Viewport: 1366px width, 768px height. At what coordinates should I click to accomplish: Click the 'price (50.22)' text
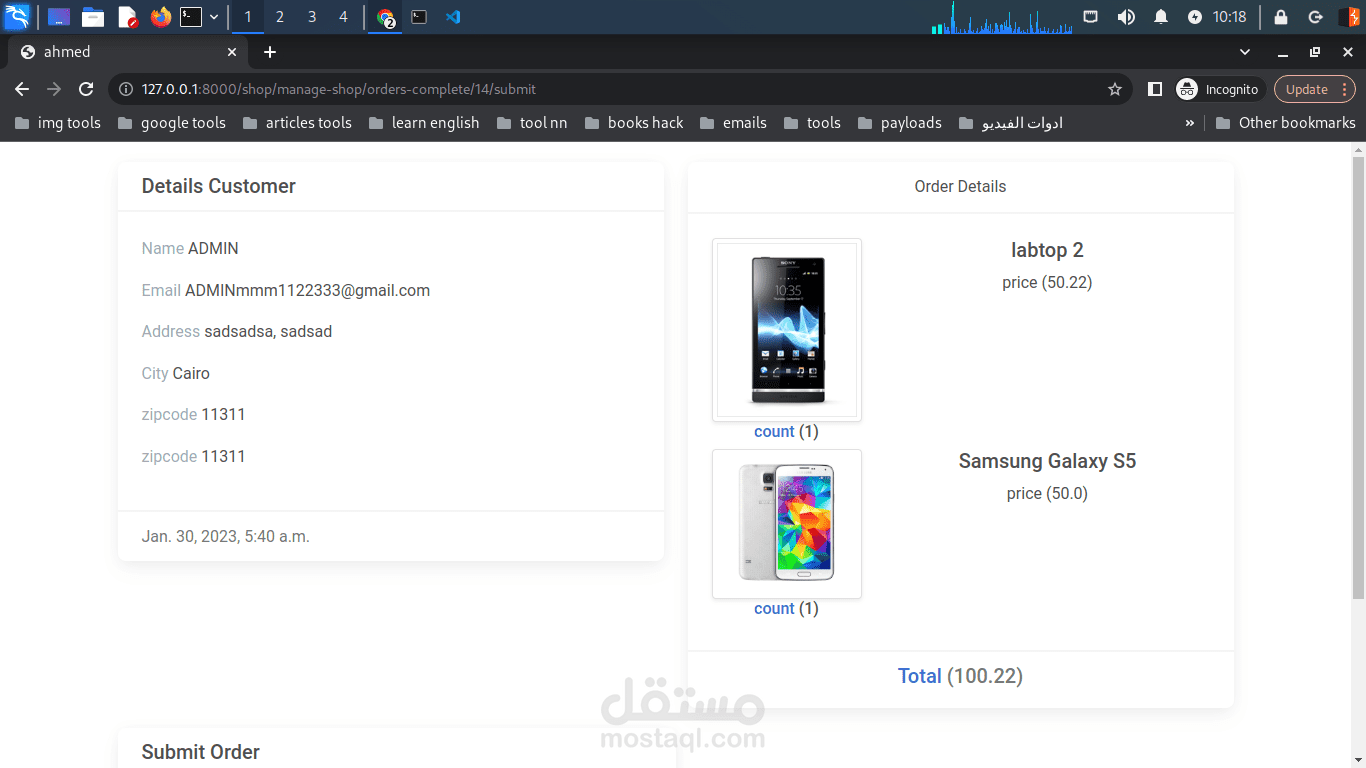(x=1047, y=283)
